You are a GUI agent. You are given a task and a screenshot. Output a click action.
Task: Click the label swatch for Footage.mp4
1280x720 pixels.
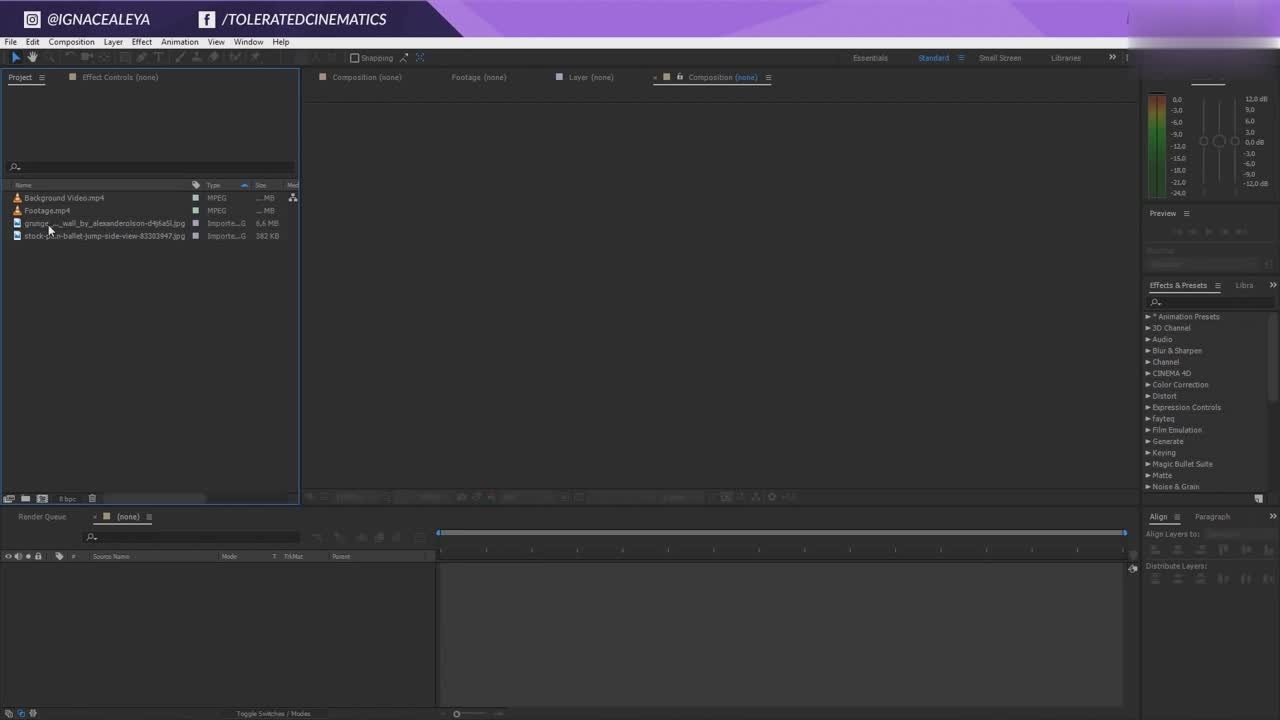pos(196,211)
